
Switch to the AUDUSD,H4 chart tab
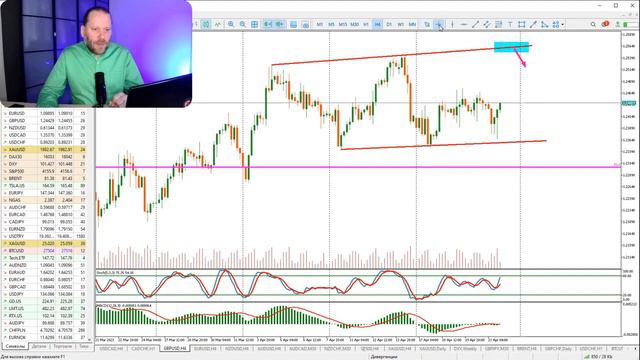(x=268, y=349)
